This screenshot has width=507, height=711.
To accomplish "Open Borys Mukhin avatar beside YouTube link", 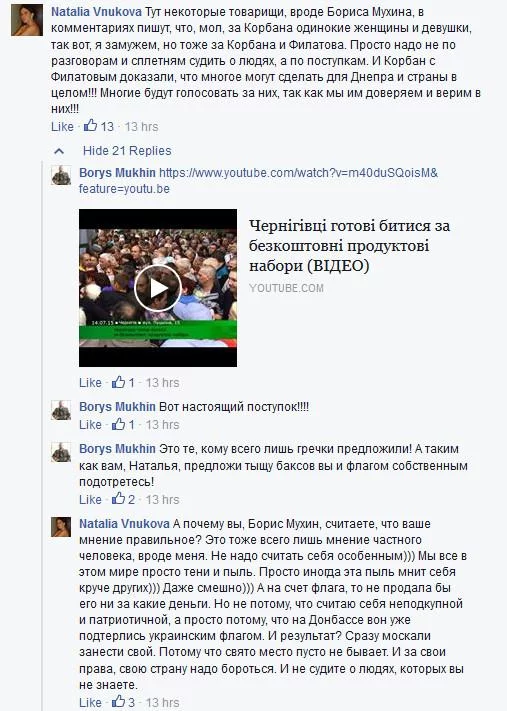I will point(61,175).
